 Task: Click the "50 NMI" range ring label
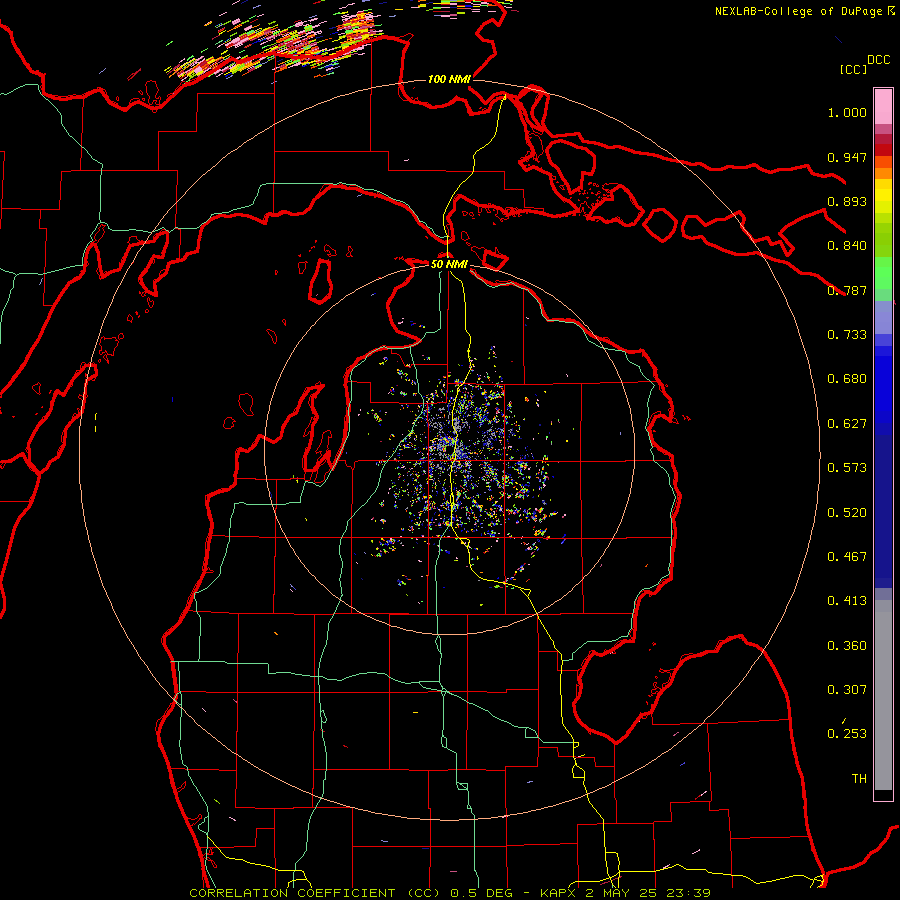(x=449, y=264)
